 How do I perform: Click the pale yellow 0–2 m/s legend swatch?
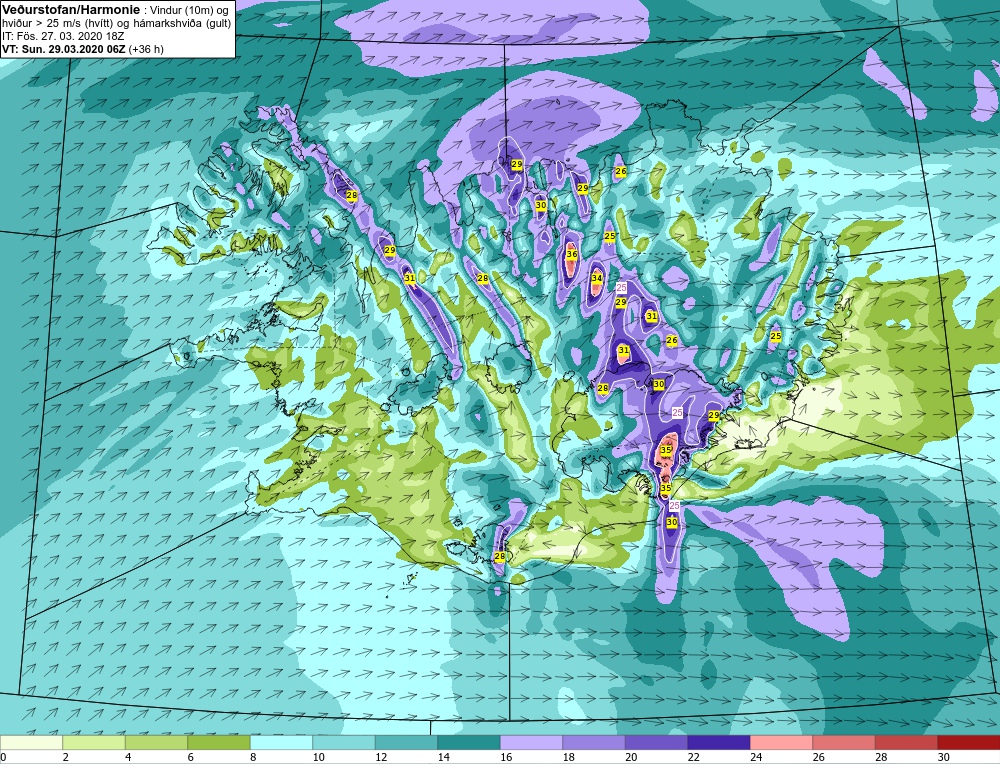31,742
